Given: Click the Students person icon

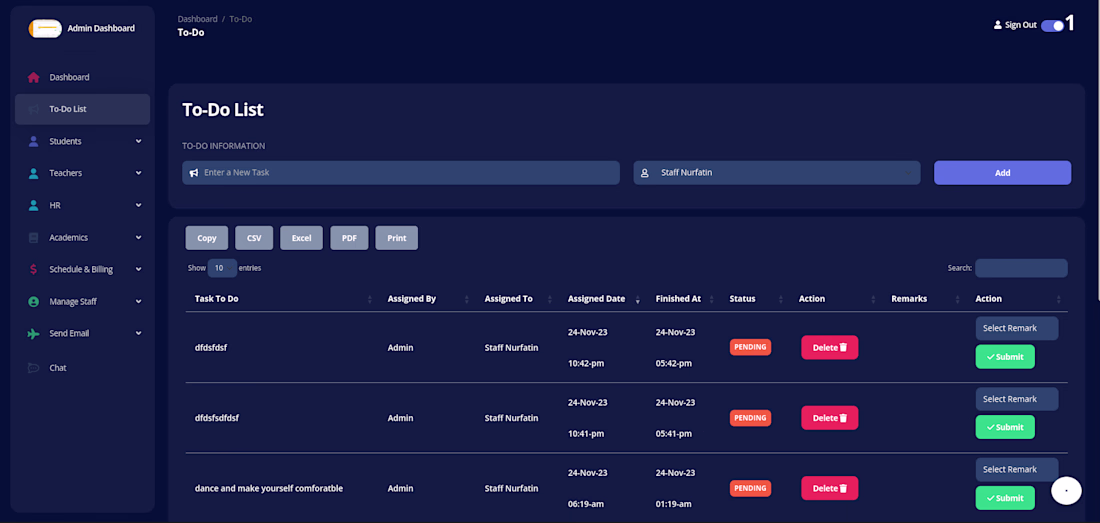Looking at the screenshot, I should 33,141.
